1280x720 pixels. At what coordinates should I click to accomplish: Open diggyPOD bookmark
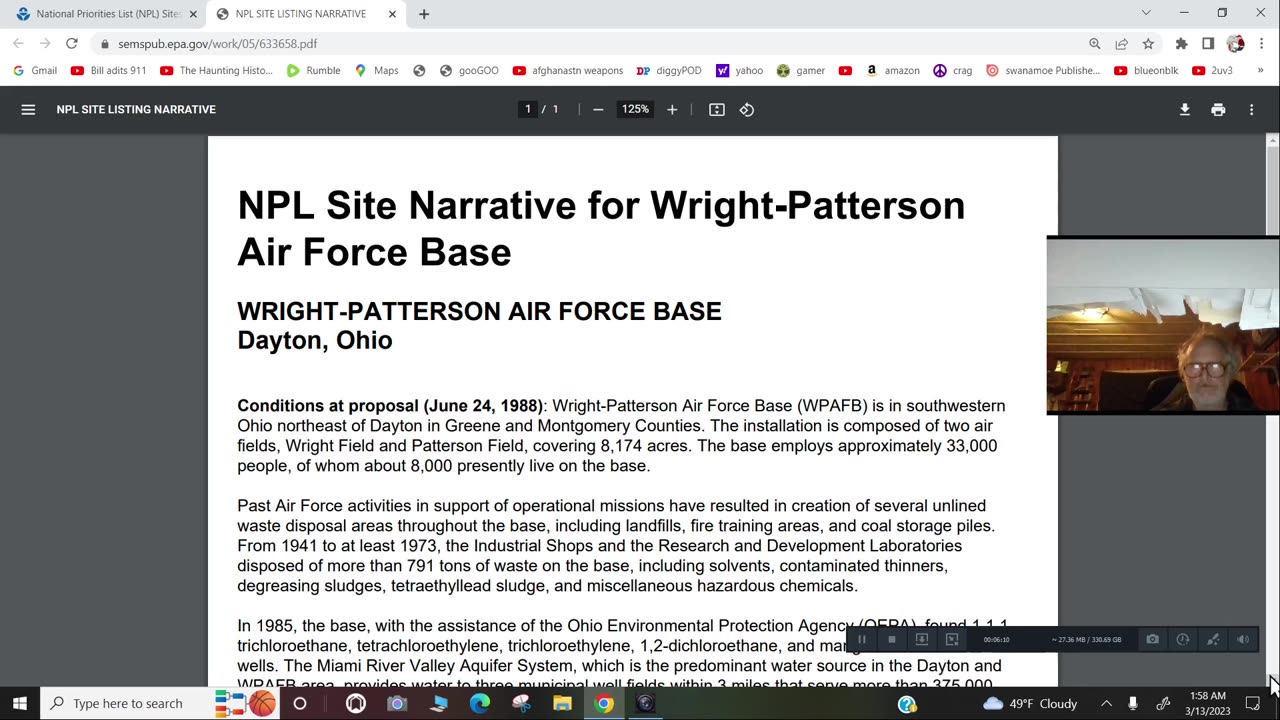(669, 70)
